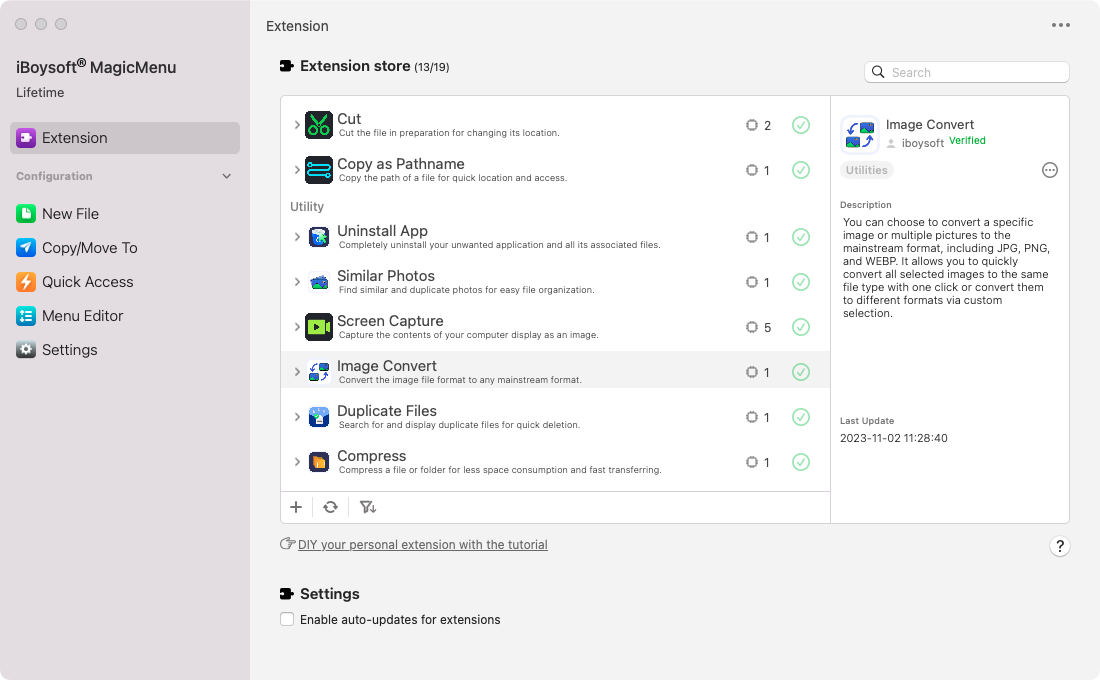Screen dimensions: 1100x680
Task: Click the Compress extension icon
Action: click(319, 462)
